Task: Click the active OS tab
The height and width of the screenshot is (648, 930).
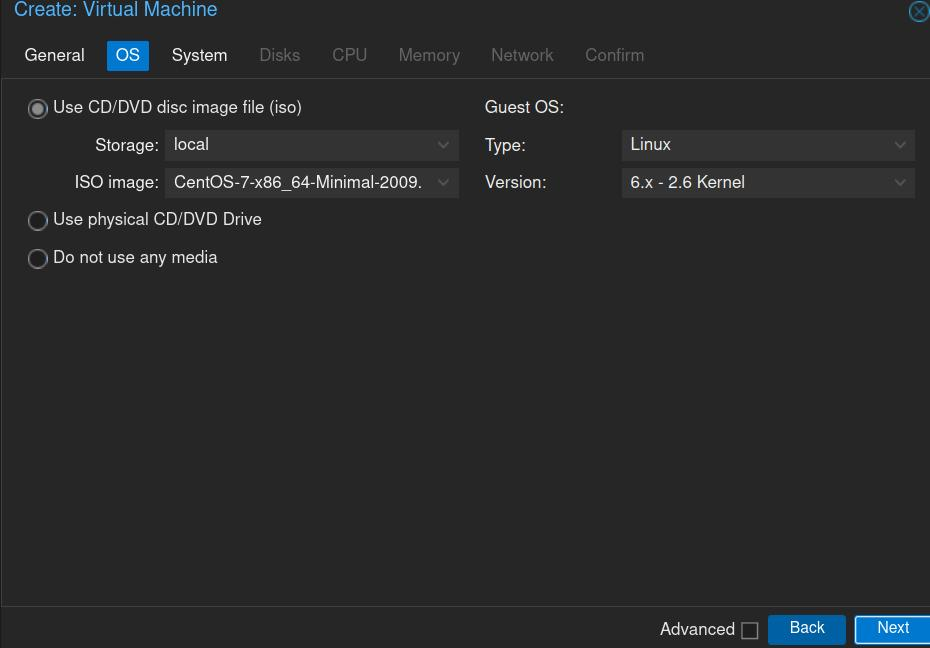Action: pyautogui.click(x=128, y=56)
